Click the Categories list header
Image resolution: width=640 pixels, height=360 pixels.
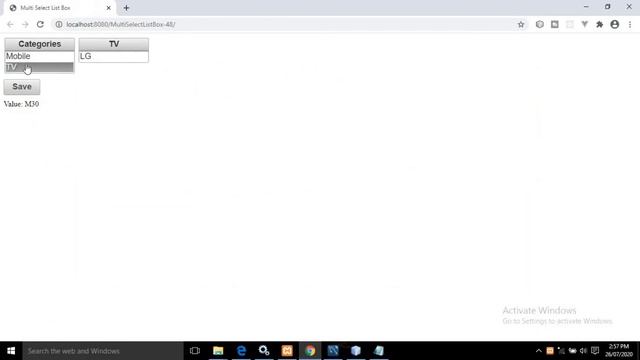tap(40, 44)
